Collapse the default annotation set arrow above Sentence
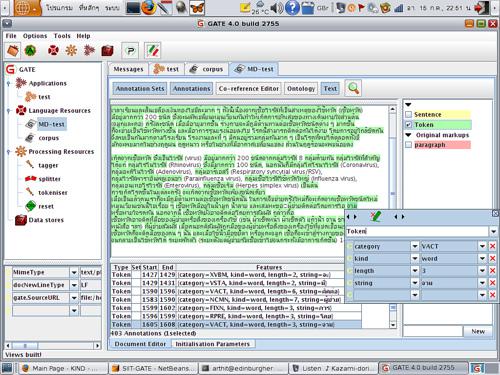Viewport: 500px width, 375px height. point(408,105)
